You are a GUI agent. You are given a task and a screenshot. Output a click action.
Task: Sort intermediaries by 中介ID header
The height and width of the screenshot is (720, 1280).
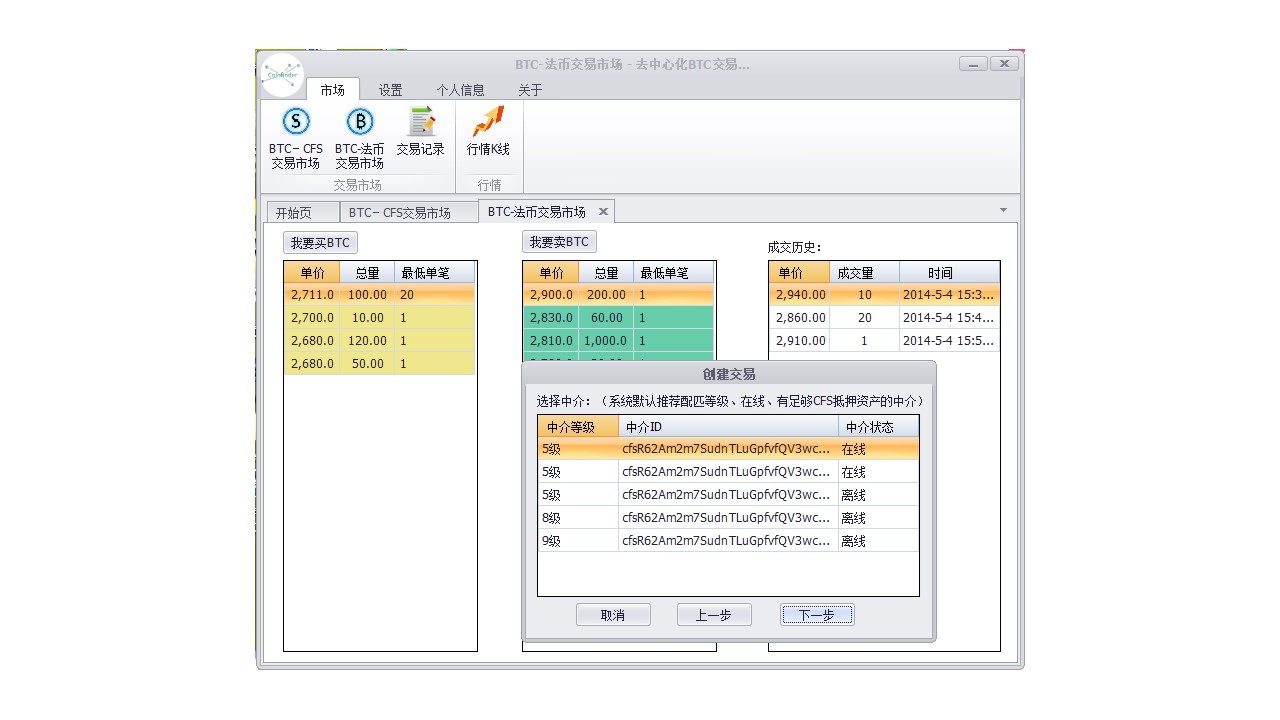pos(728,427)
